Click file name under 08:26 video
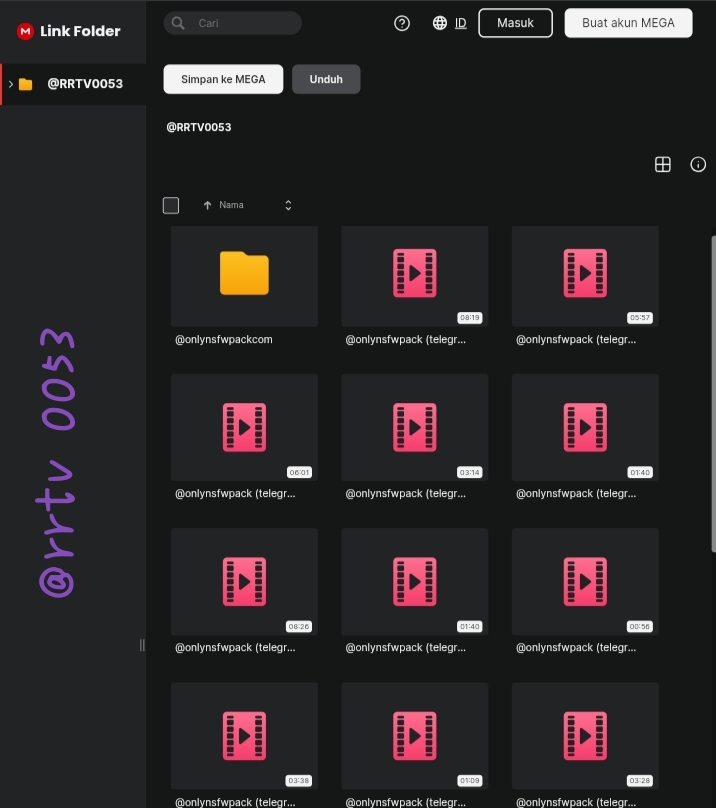Viewport: 716px width, 808px height. 235,648
